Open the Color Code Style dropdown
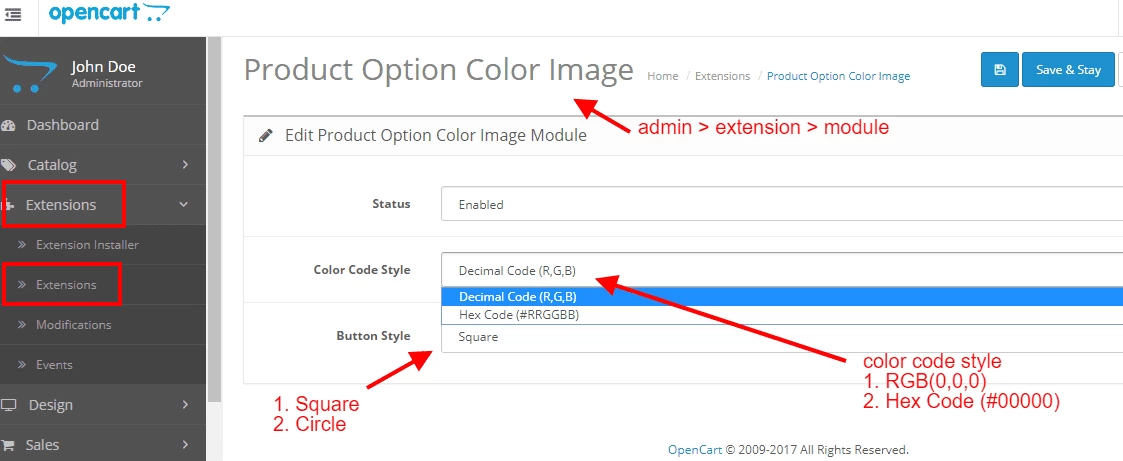 pyautogui.click(x=780, y=270)
